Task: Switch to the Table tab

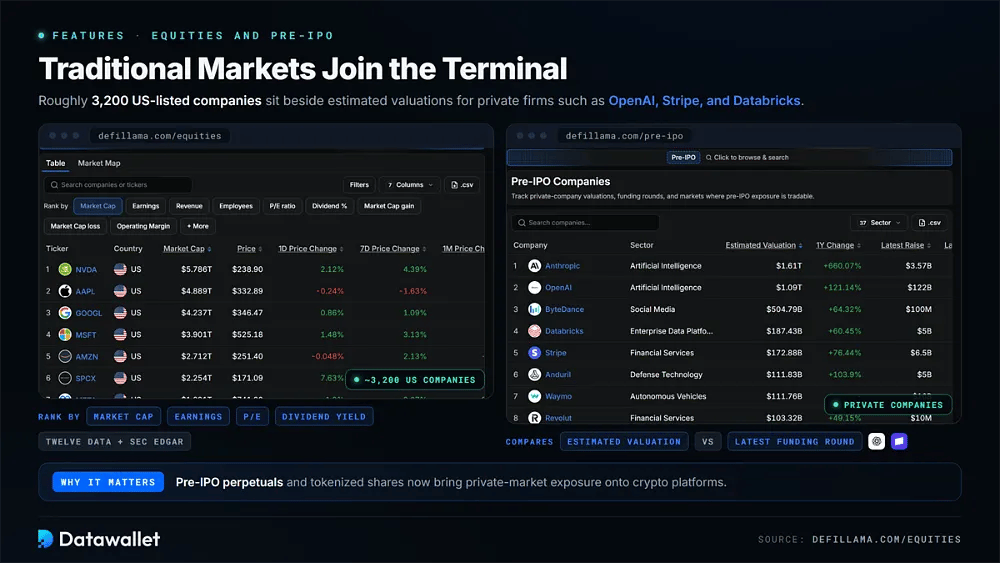Action: pos(55,163)
